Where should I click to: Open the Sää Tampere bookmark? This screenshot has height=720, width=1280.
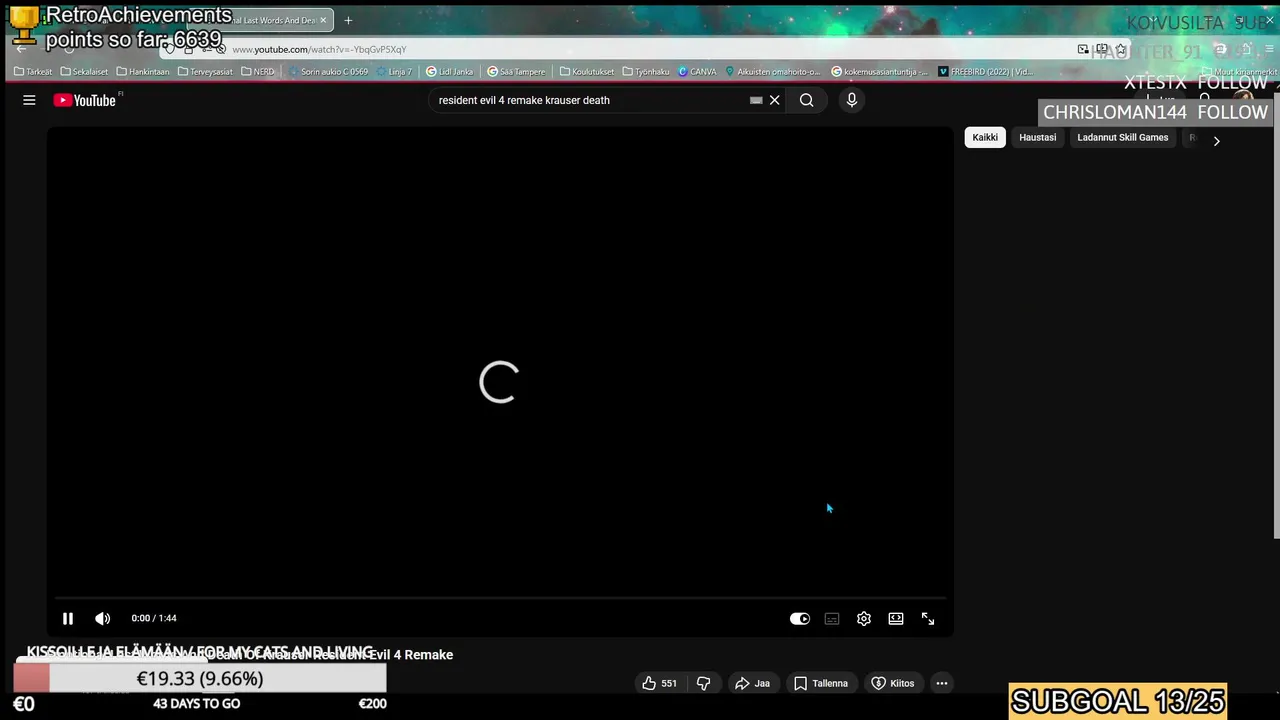516,72
